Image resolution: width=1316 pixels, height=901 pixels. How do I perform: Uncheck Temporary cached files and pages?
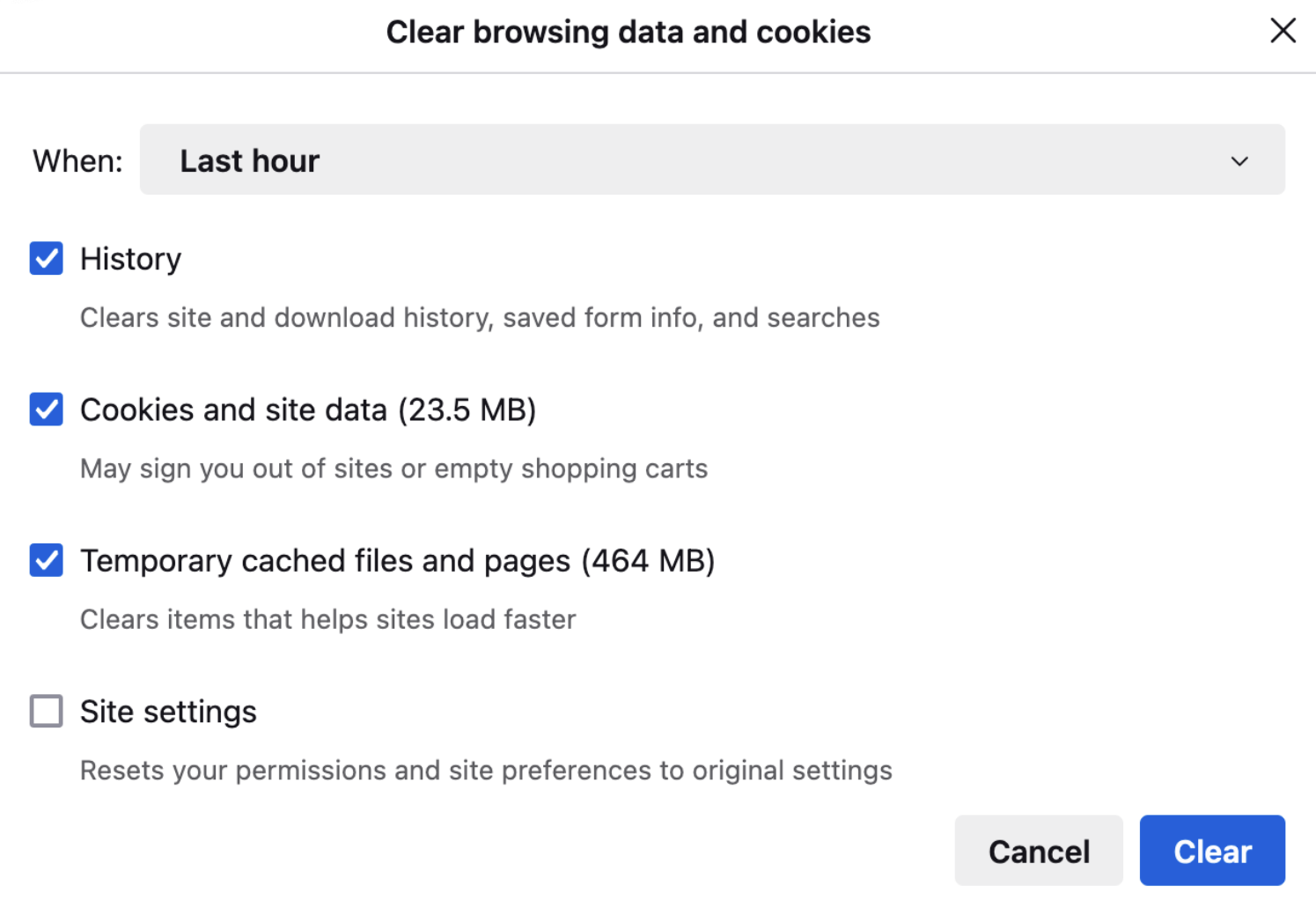[46, 560]
